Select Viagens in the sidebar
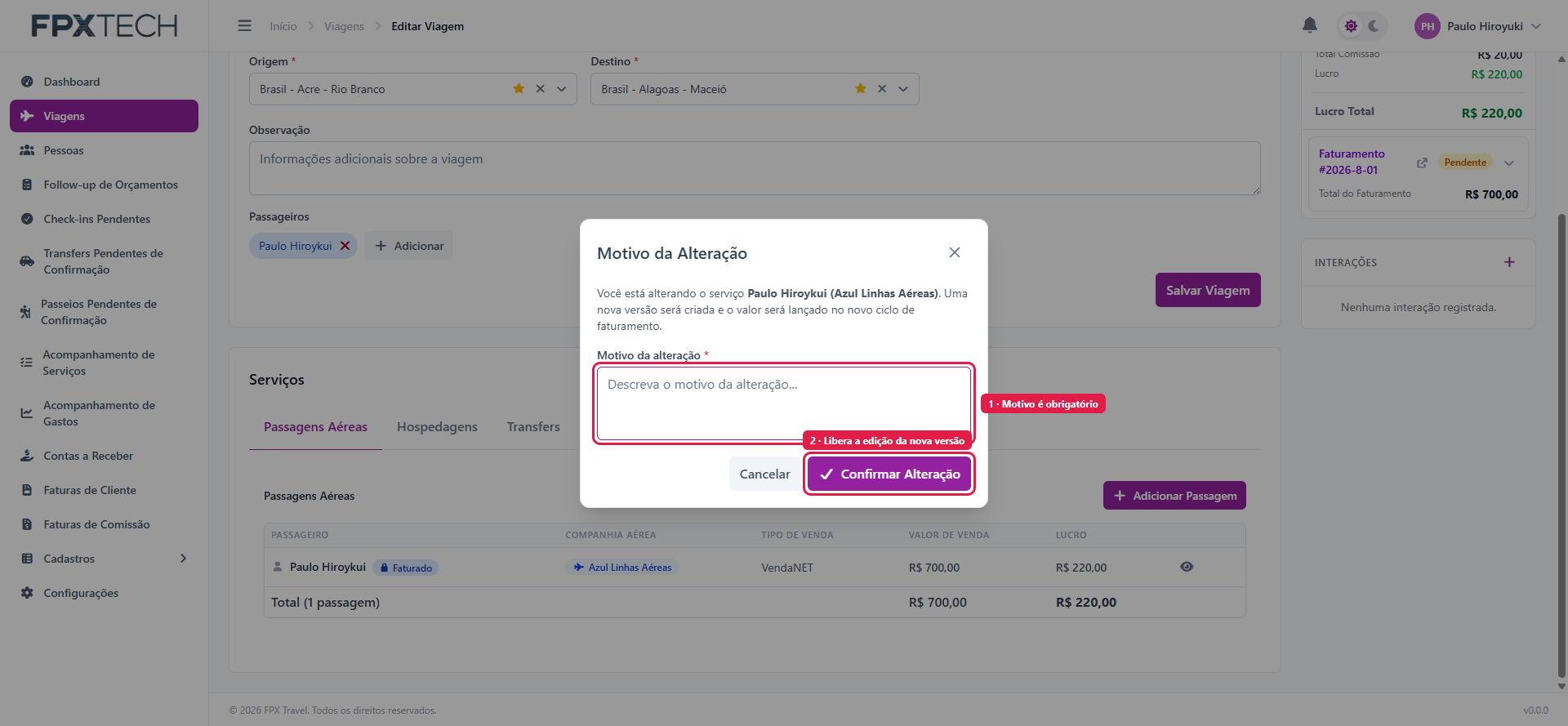 (x=104, y=116)
